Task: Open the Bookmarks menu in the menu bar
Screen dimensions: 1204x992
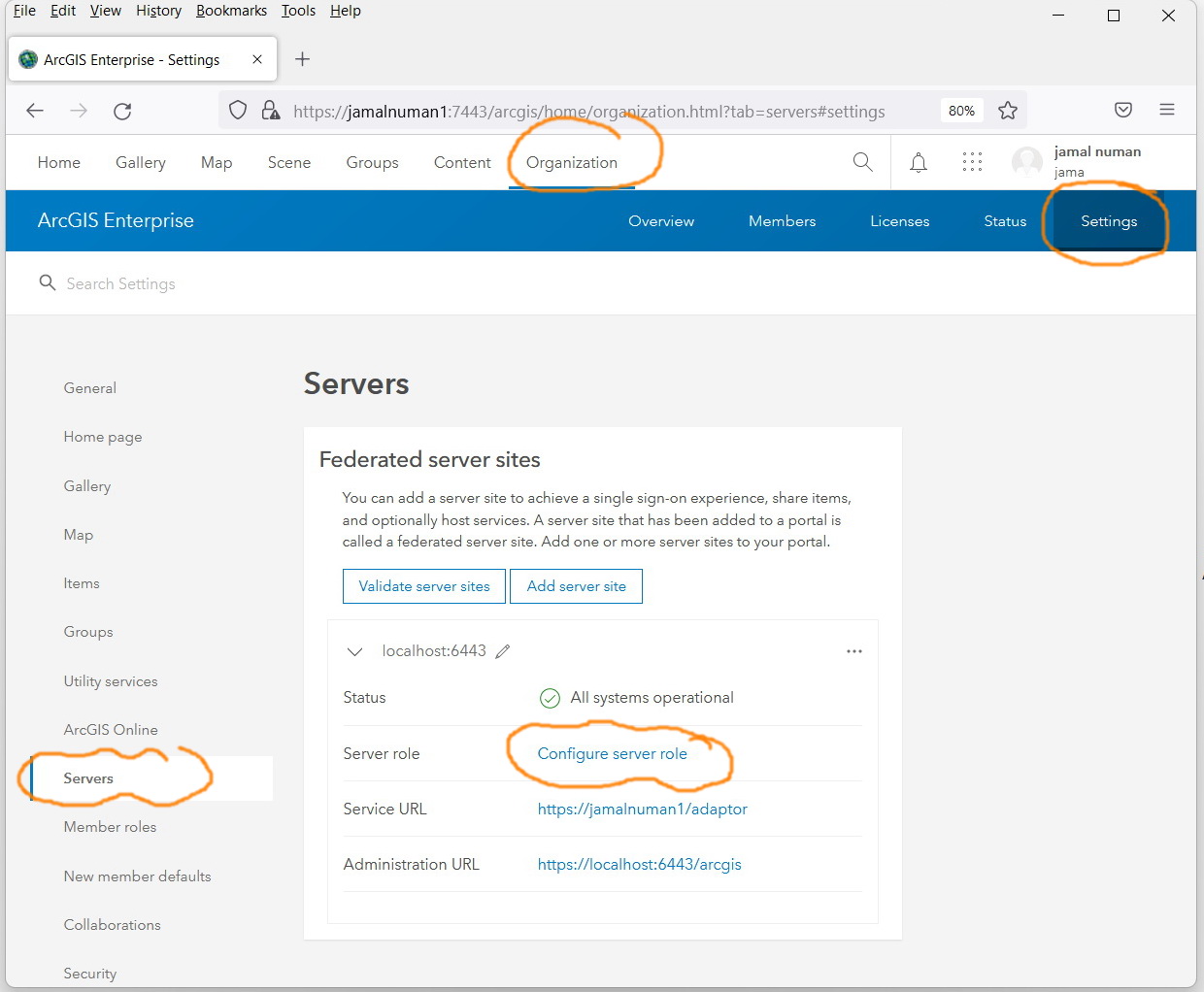Action: [x=231, y=11]
